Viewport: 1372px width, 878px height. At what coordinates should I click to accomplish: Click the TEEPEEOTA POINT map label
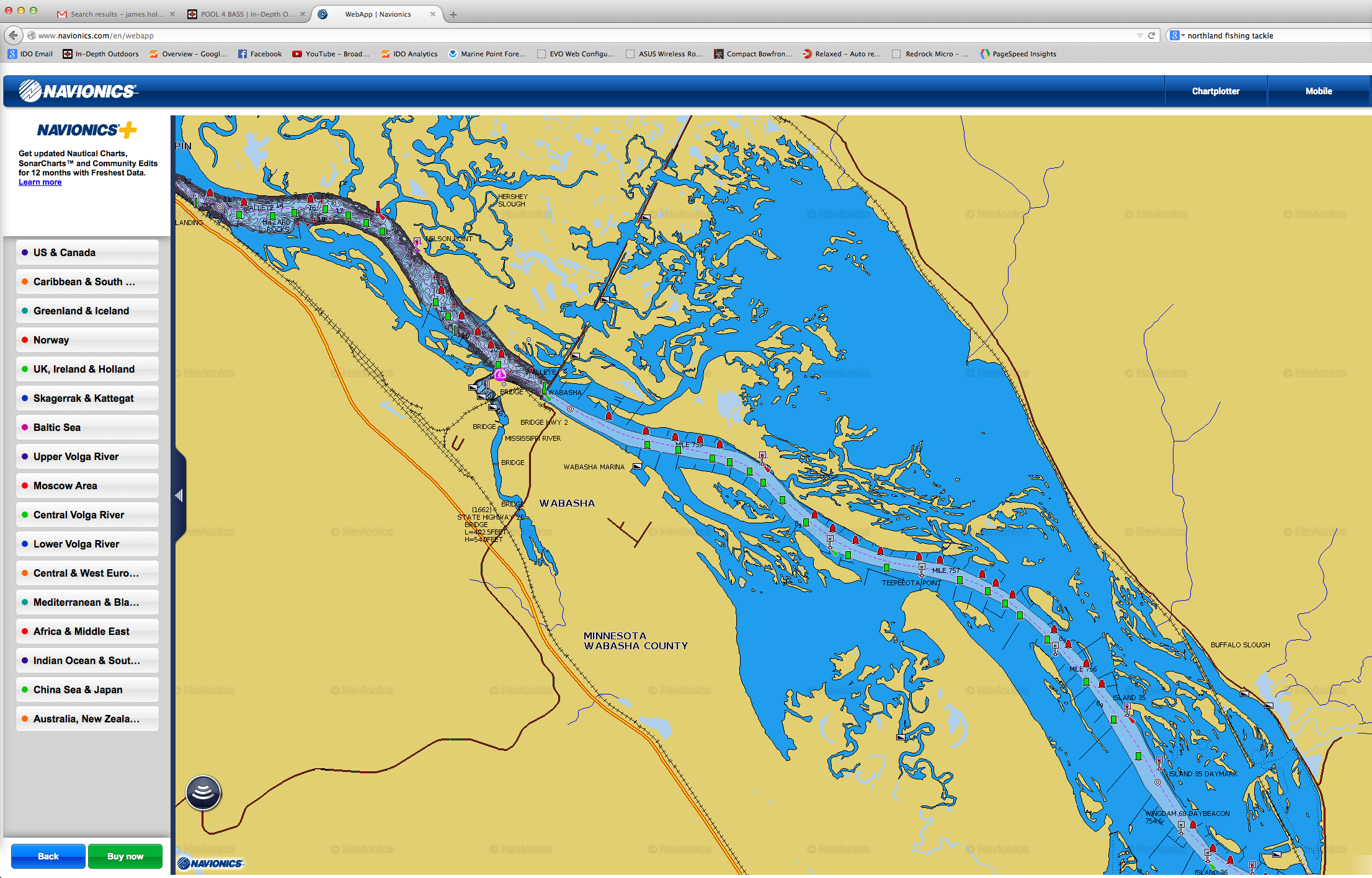(x=911, y=583)
